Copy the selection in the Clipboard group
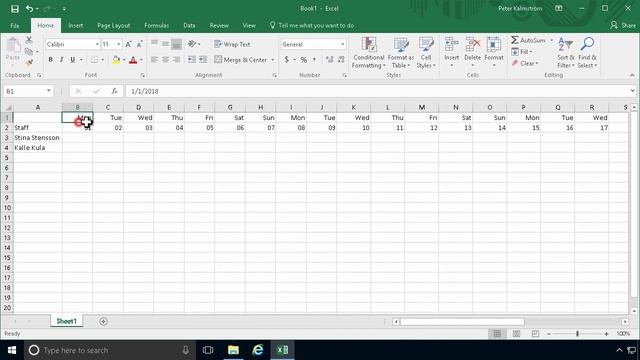This screenshot has height=360, width=640. 29,52
